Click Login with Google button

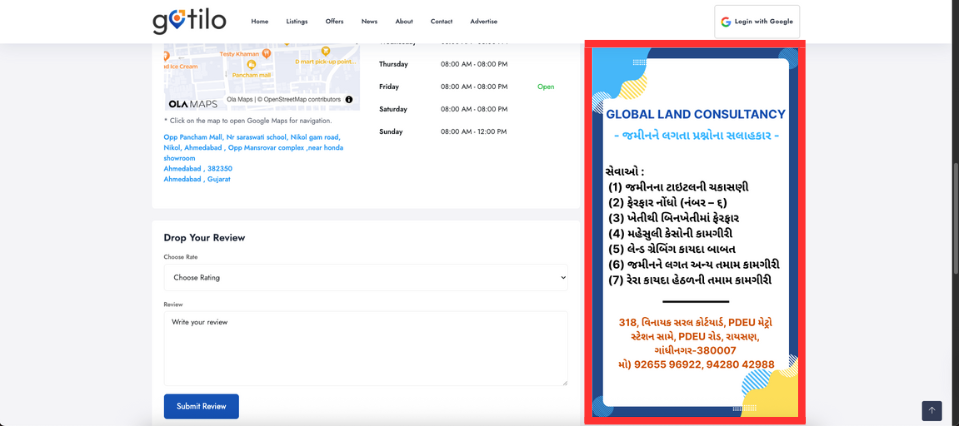point(757,21)
